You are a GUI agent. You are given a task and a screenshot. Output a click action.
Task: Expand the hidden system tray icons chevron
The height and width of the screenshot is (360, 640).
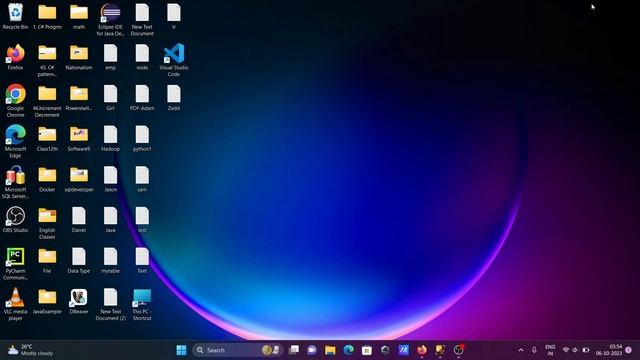coord(521,350)
